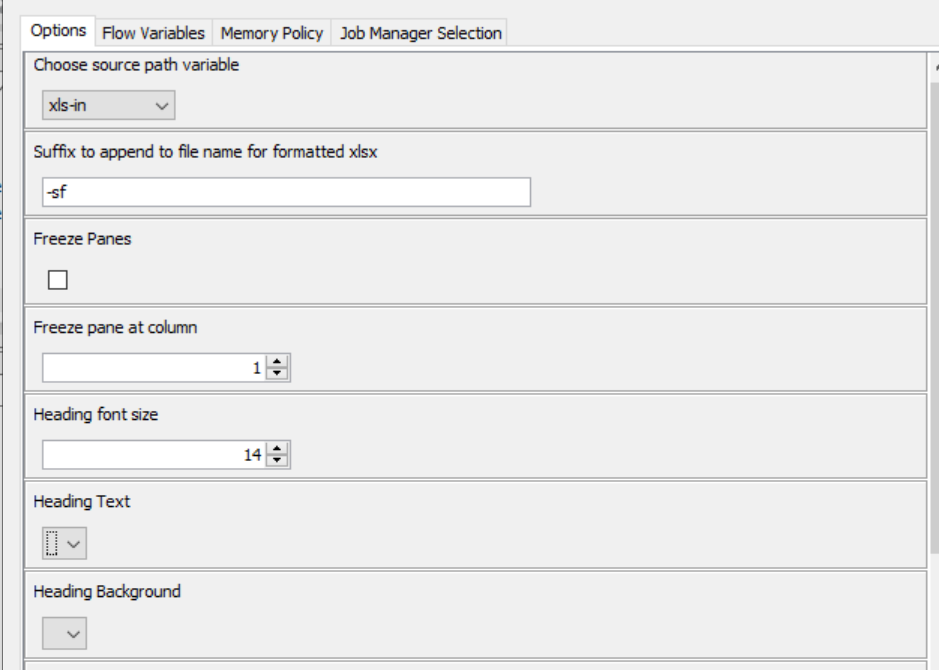
Task: Open the Flow Variables tab
Action: point(153,33)
